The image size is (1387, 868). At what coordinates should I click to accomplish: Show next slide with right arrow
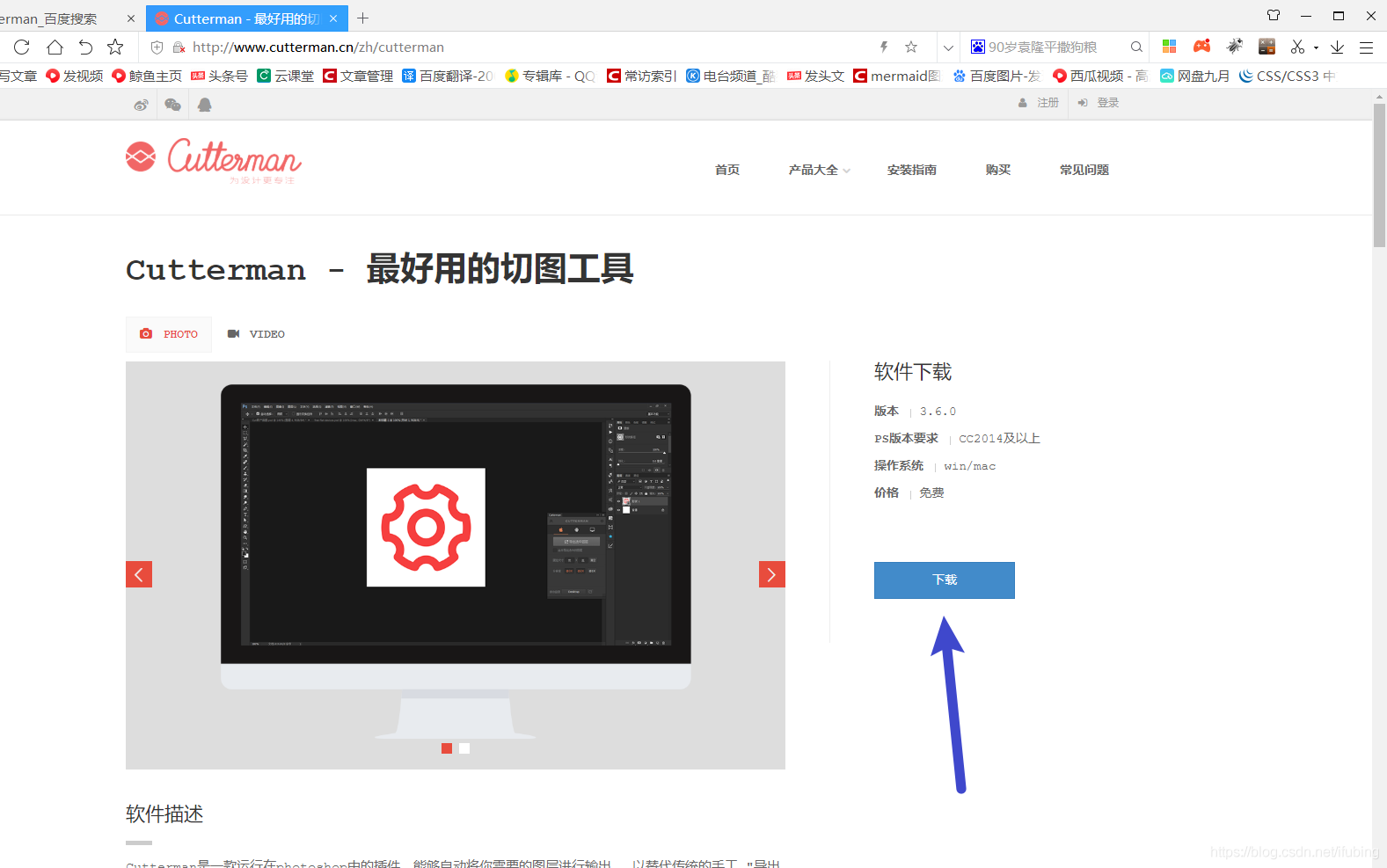tap(772, 574)
